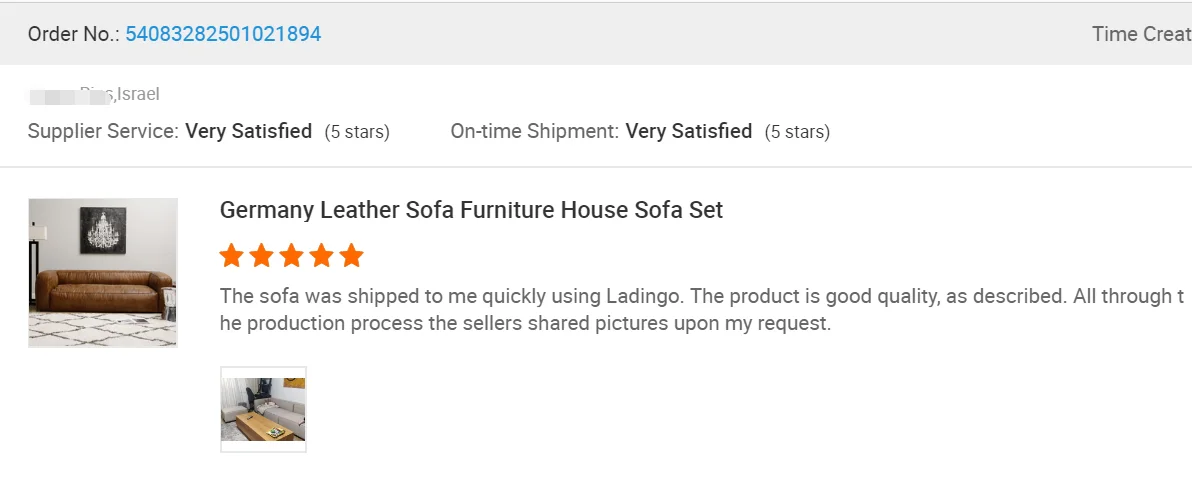Click the second orange rating star
The height and width of the screenshot is (482, 1192).
pos(262,256)
